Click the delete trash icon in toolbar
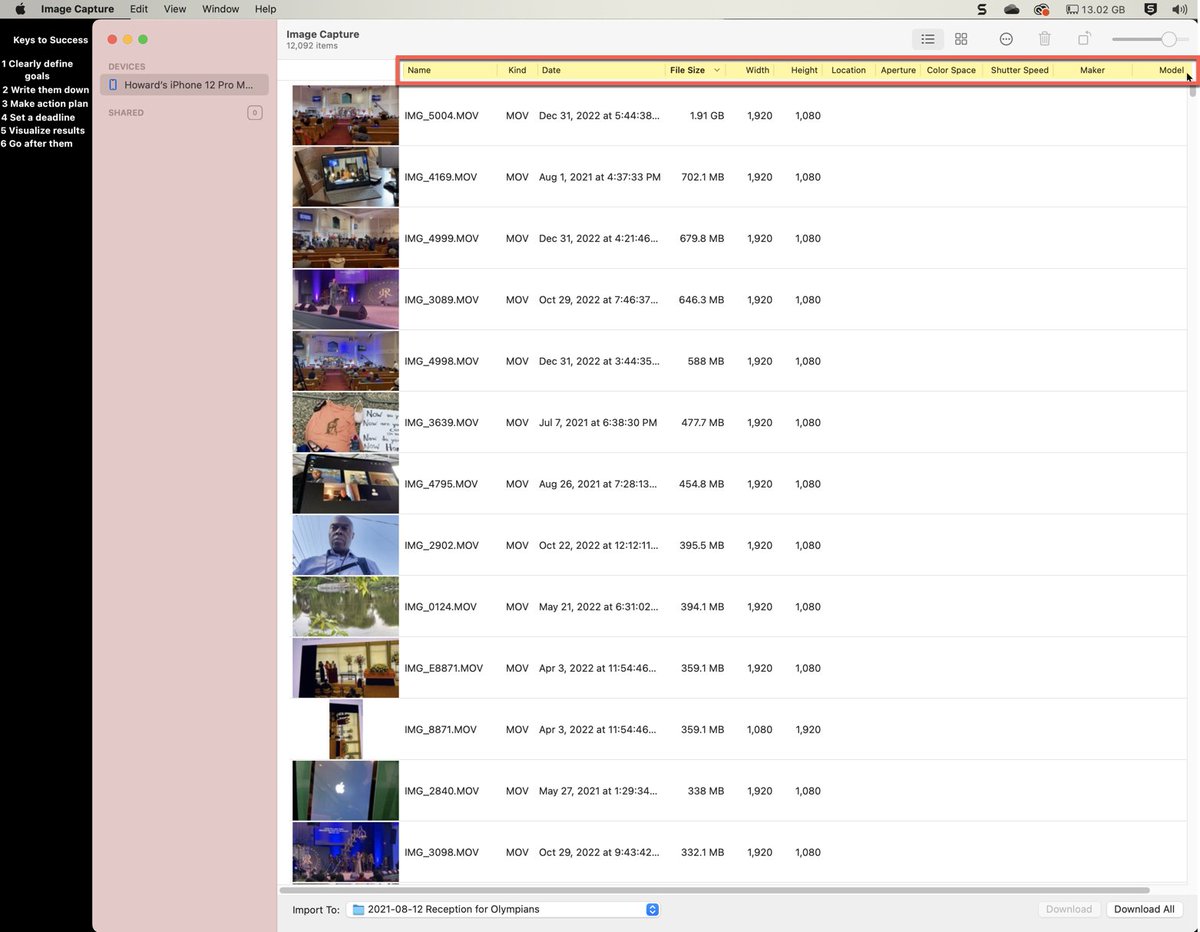 pos(1044,39)
